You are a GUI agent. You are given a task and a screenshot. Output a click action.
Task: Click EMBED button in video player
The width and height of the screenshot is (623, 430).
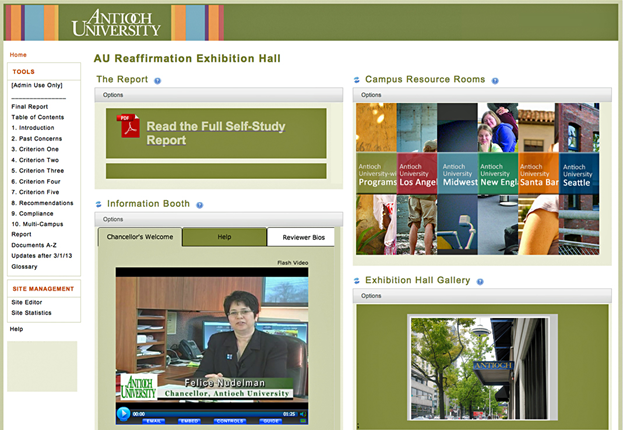pos(190,421)
